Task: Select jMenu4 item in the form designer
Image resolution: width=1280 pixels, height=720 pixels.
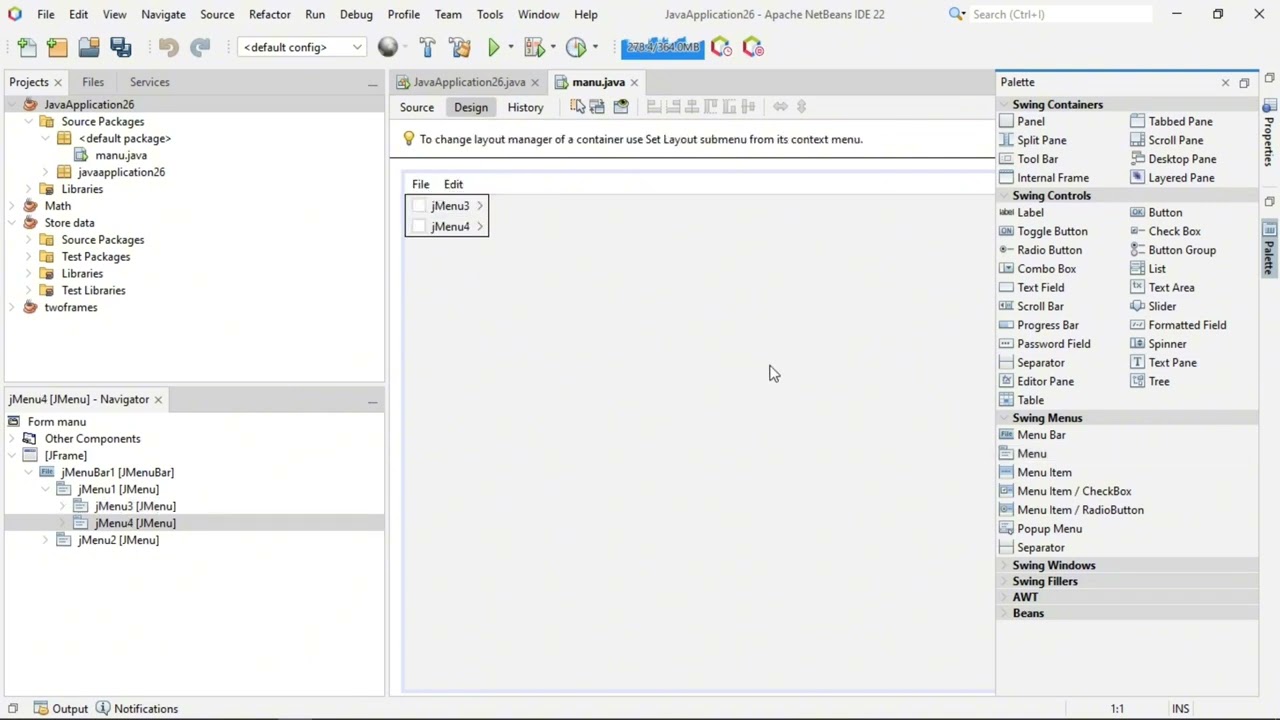Action: tap(447, 227)
